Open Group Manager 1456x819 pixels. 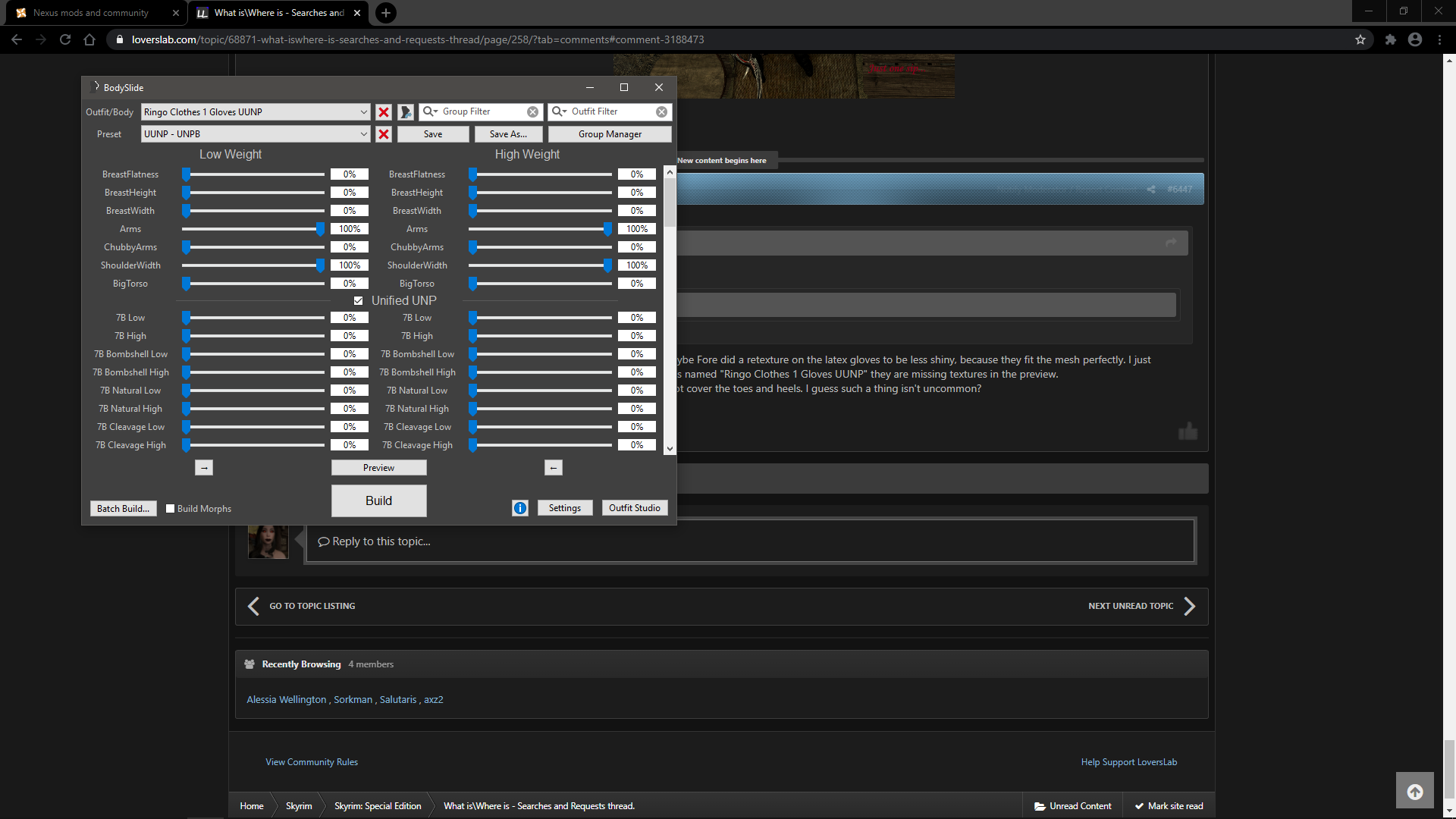click(610, 134)
